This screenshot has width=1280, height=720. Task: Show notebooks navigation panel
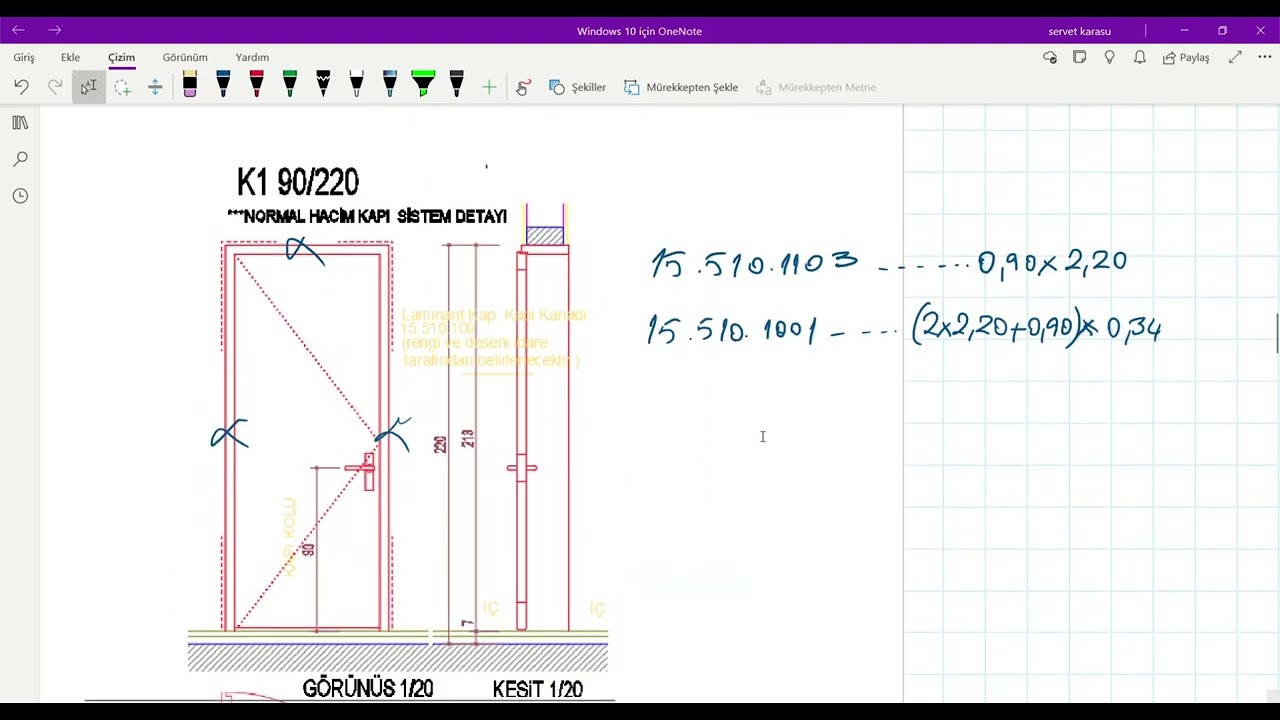(x=20, y=122)
